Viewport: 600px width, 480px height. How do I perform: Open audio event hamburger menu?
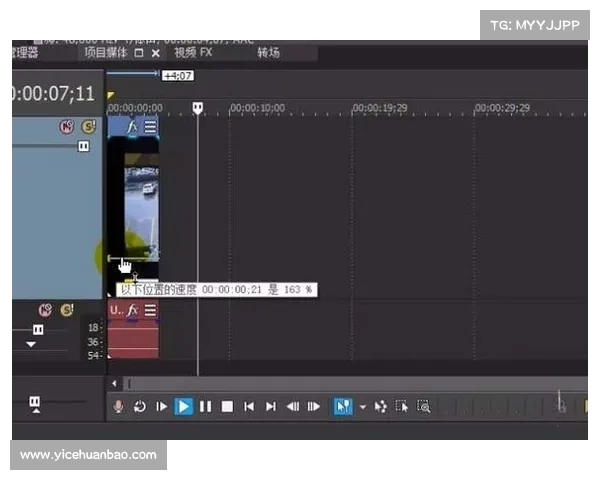click(x=150, y=310)
